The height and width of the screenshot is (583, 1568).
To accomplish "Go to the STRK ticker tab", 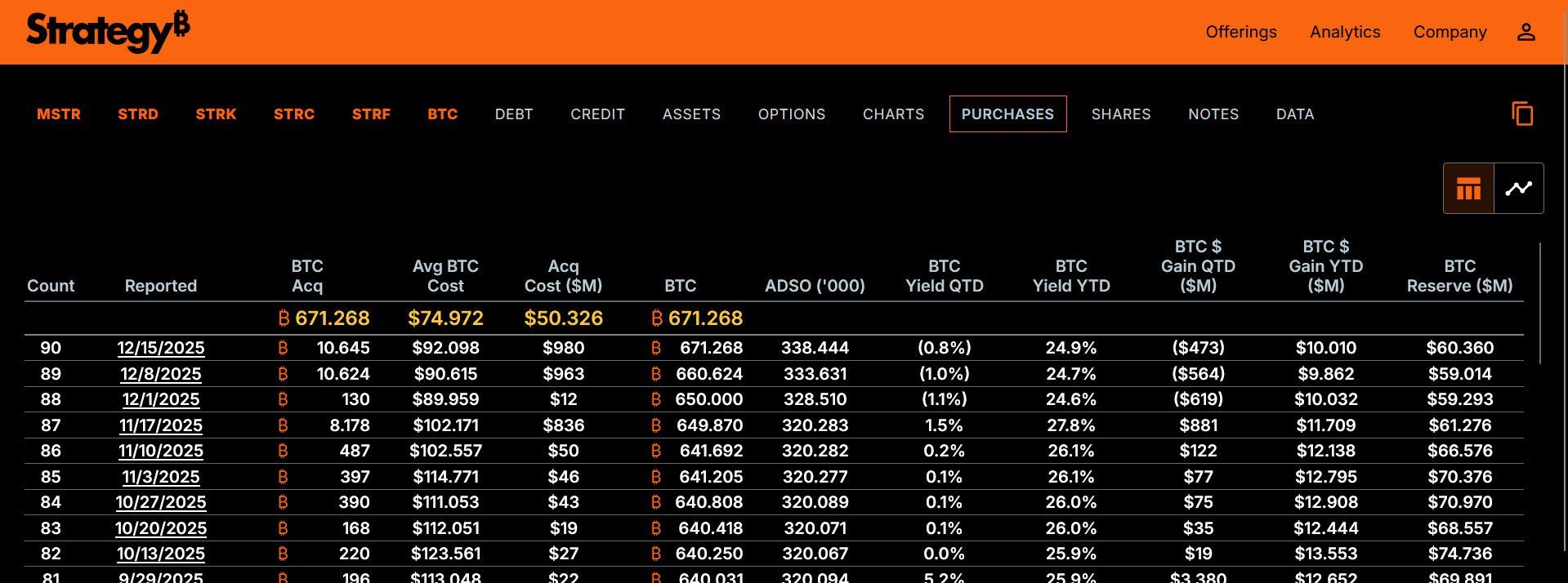I will click(216, 114).
